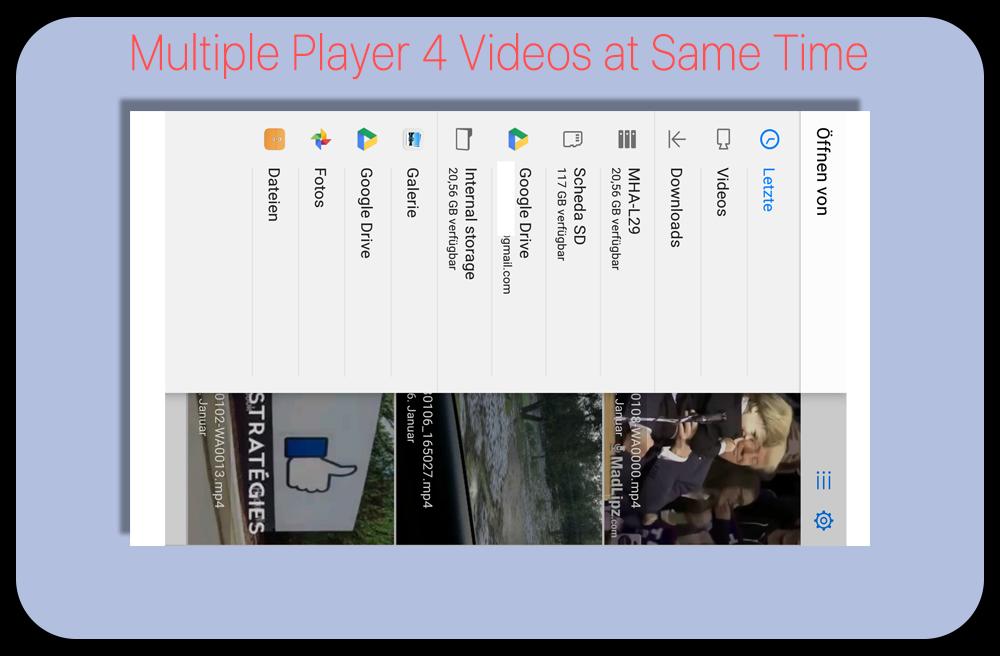Image resolution: width=1000 pixels, height=656 pixels.
Task: Open the Dateien label
Action: (273, 194)
